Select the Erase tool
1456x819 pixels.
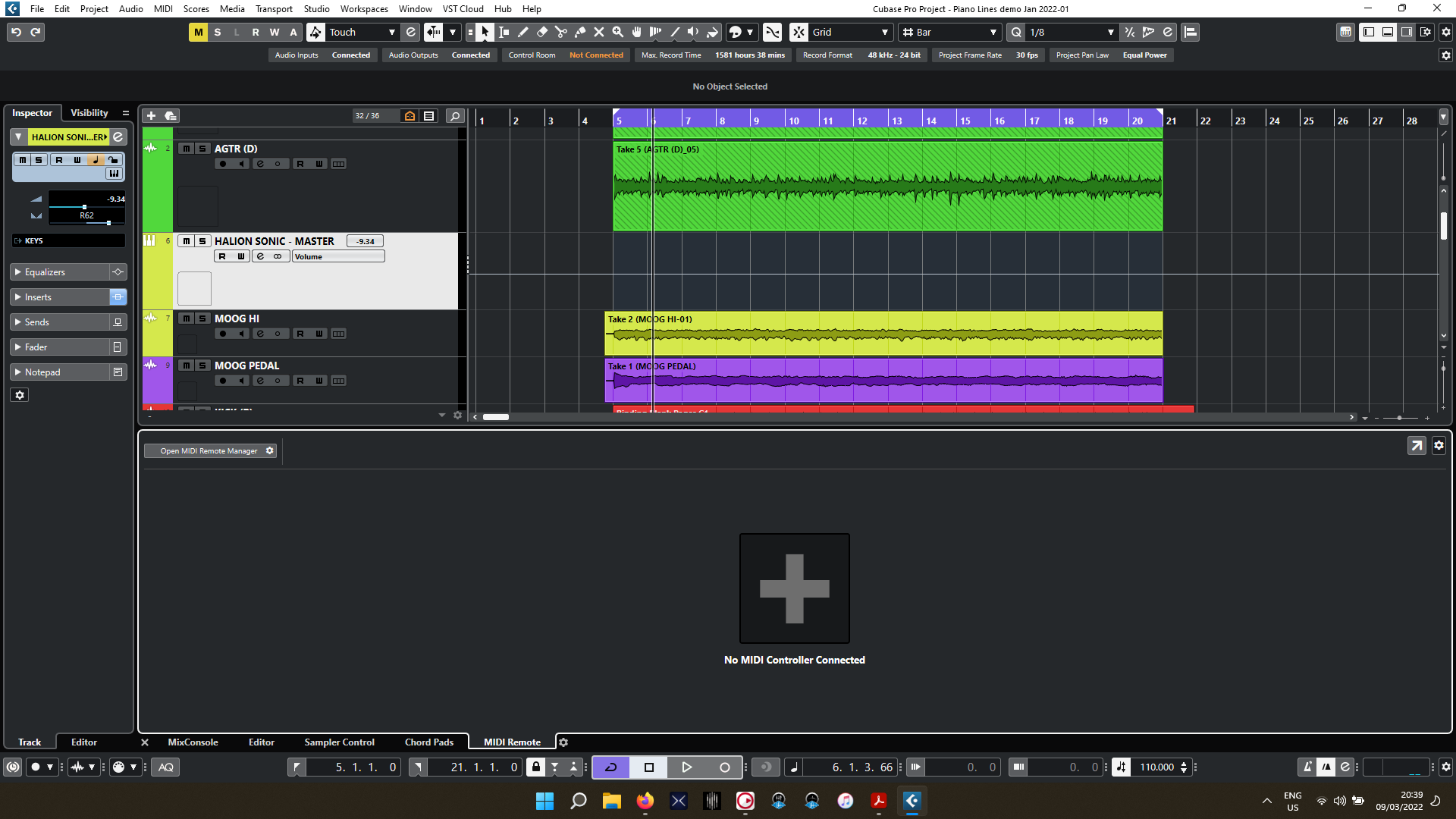(541, 32)
